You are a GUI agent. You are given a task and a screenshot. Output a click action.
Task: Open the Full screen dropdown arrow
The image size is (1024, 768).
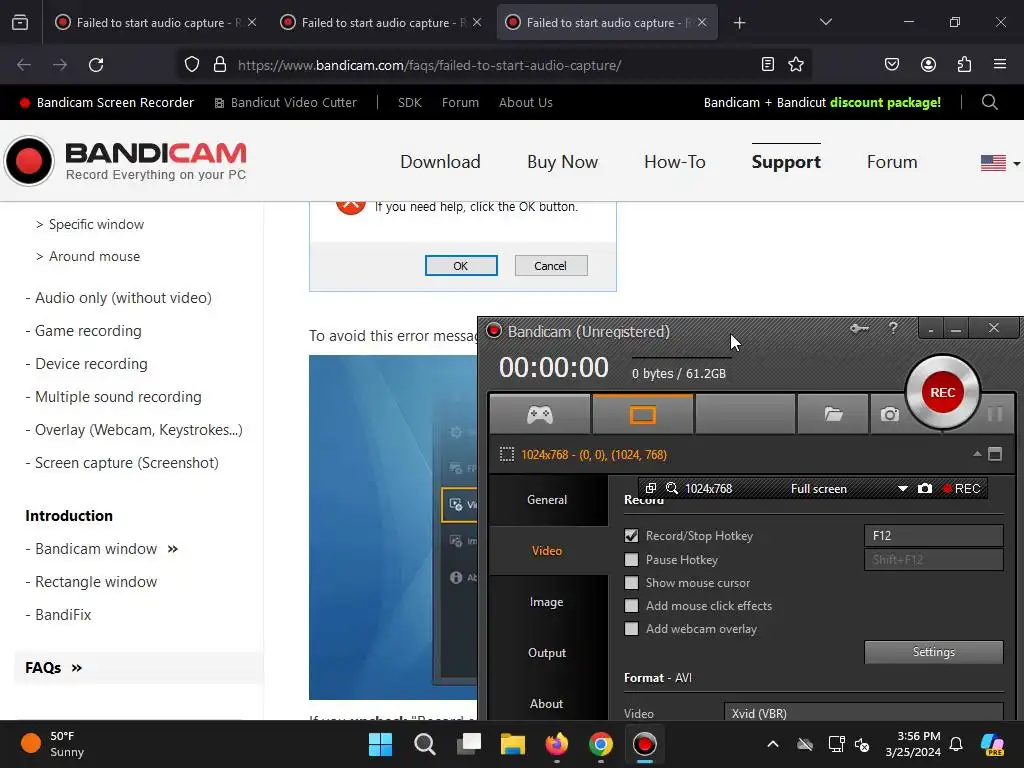tap(903, 488)
